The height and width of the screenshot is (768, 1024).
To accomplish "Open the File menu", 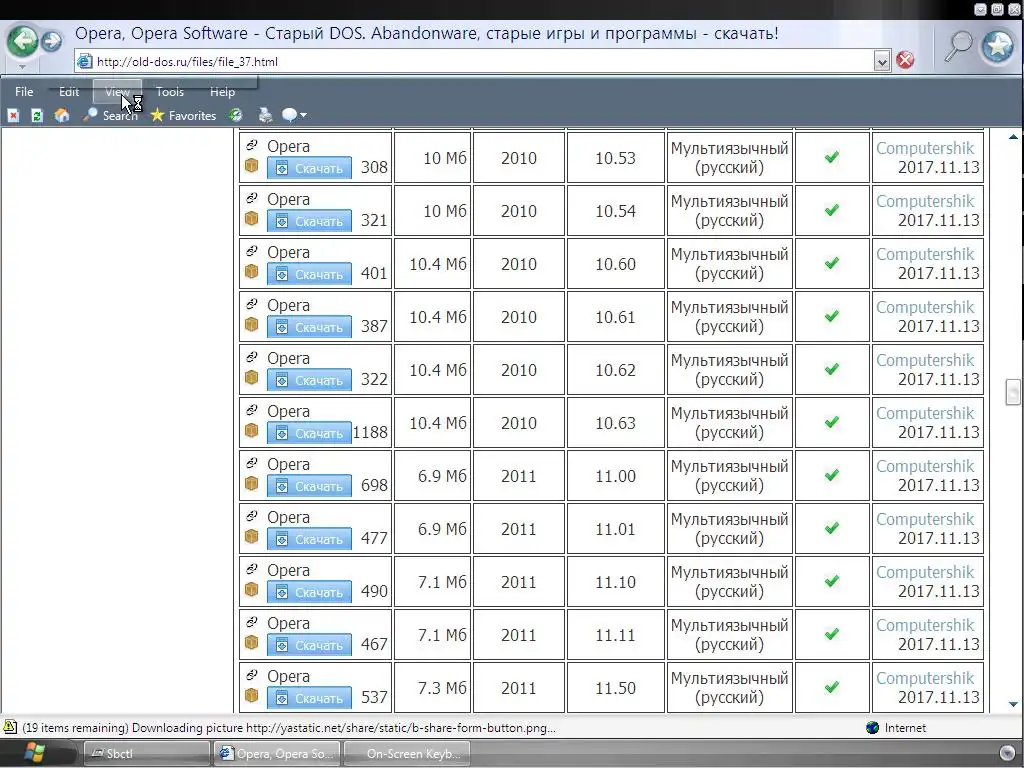I will (x=24, y=92).
